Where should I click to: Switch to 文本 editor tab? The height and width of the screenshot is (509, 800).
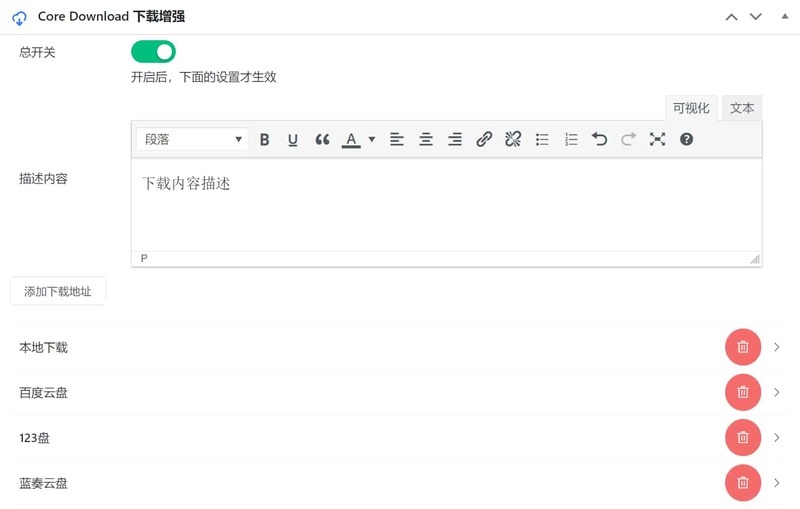point(742,108)
